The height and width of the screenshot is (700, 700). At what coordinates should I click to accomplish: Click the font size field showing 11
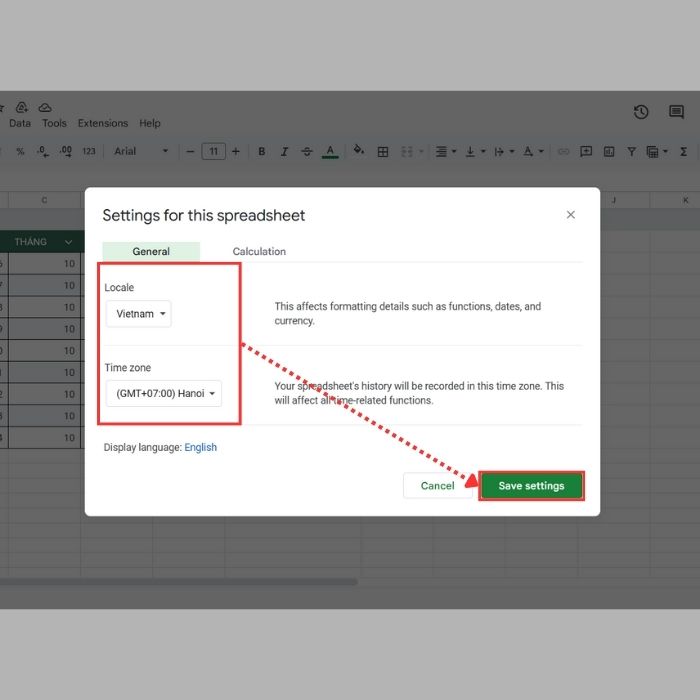tap(213, 151)
